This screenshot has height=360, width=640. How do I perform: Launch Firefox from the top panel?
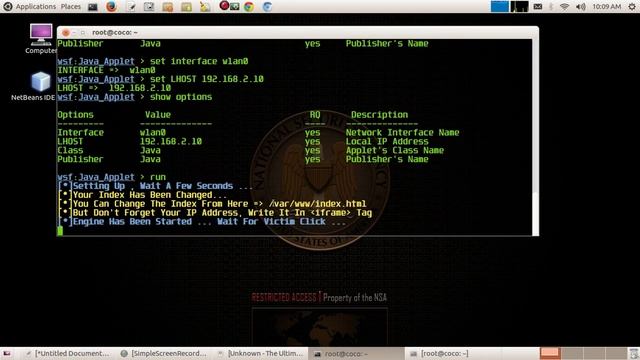111,7
